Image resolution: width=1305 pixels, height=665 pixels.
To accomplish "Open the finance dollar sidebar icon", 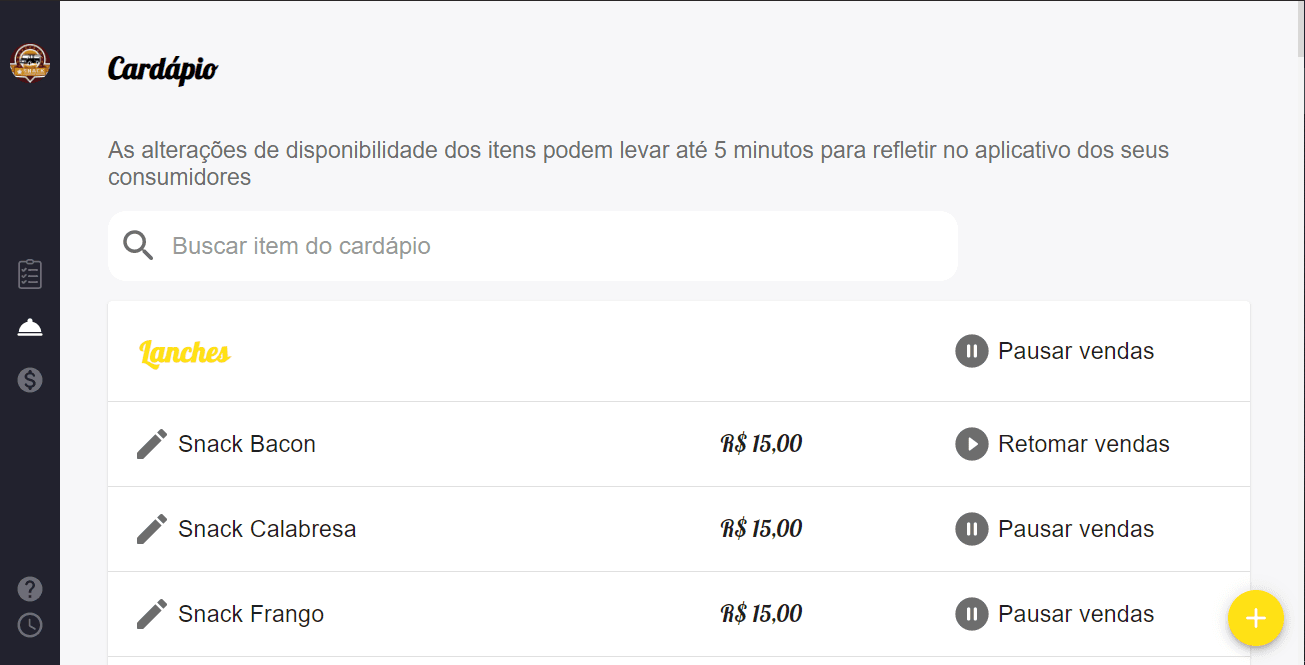I will pyautogui.click(x=30, y=380).
